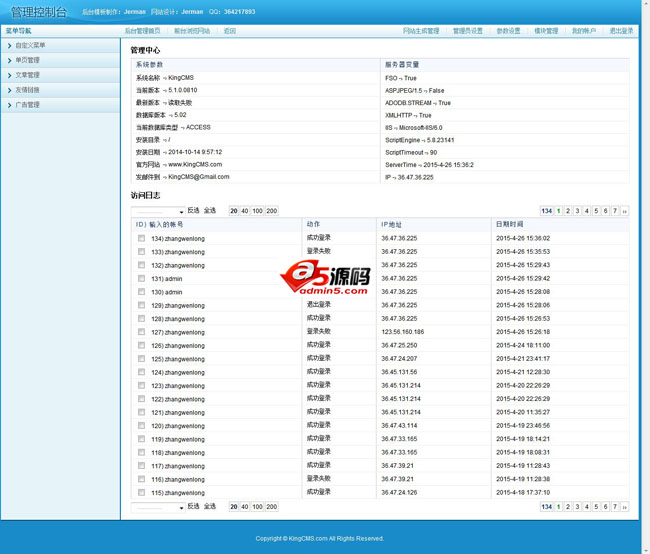
Task: Click the IP地址 column header
Action: click(391, 224)
